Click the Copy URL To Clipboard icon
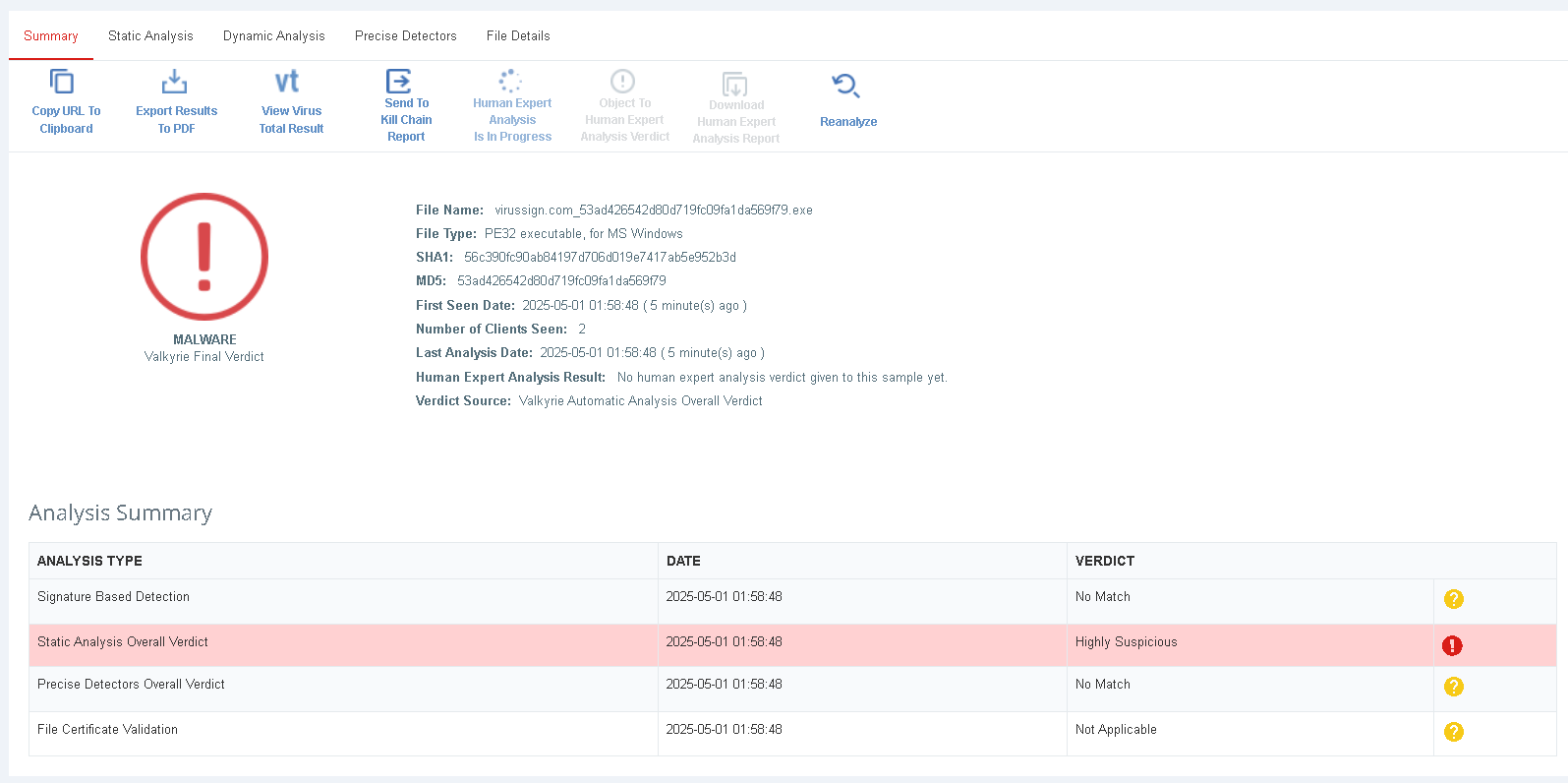 tap(62, 82)
